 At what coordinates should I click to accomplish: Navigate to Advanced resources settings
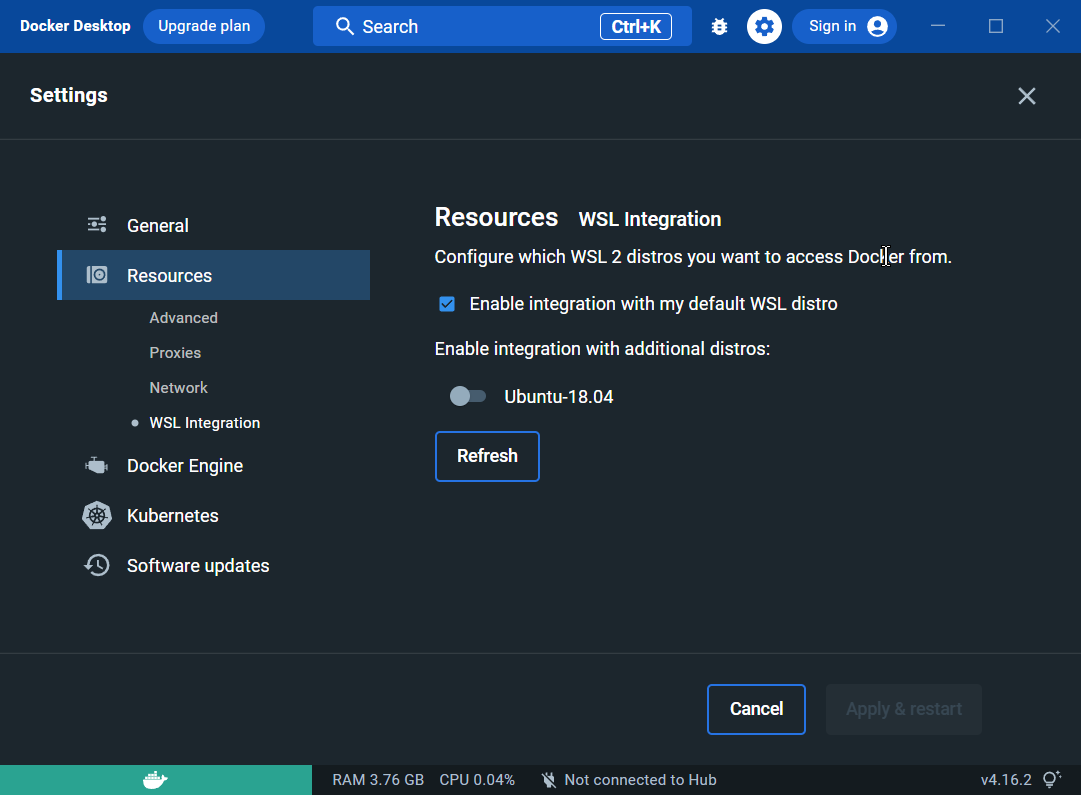[183, 317]
